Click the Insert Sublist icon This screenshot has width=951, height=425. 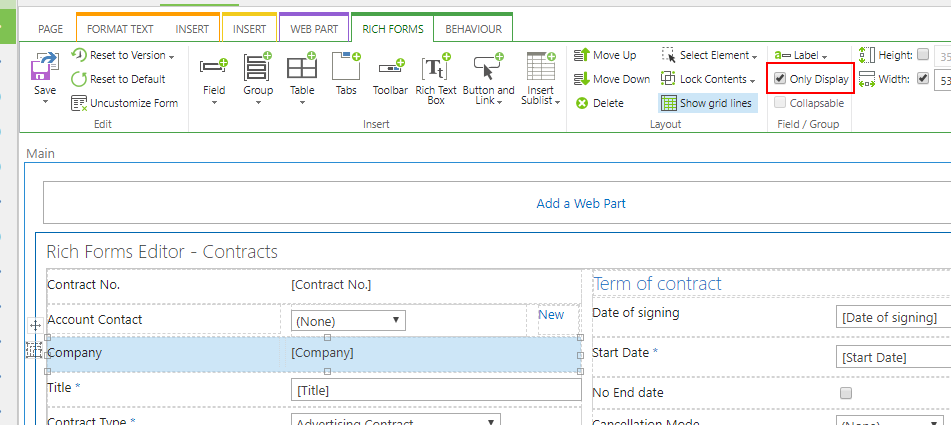click(541, 68)
